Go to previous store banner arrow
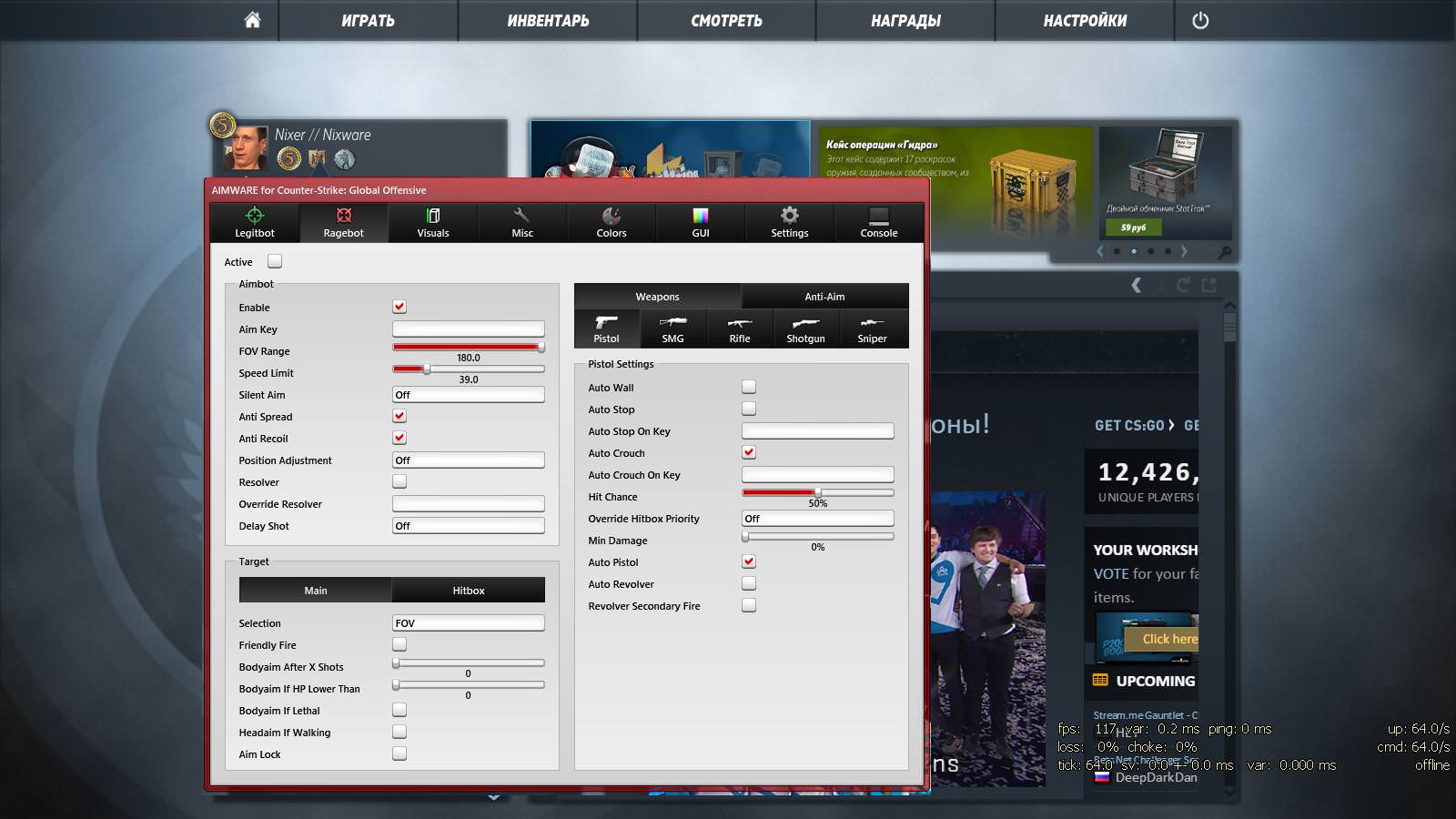The image size is (1456, 819). click(x=1100, y=251)
